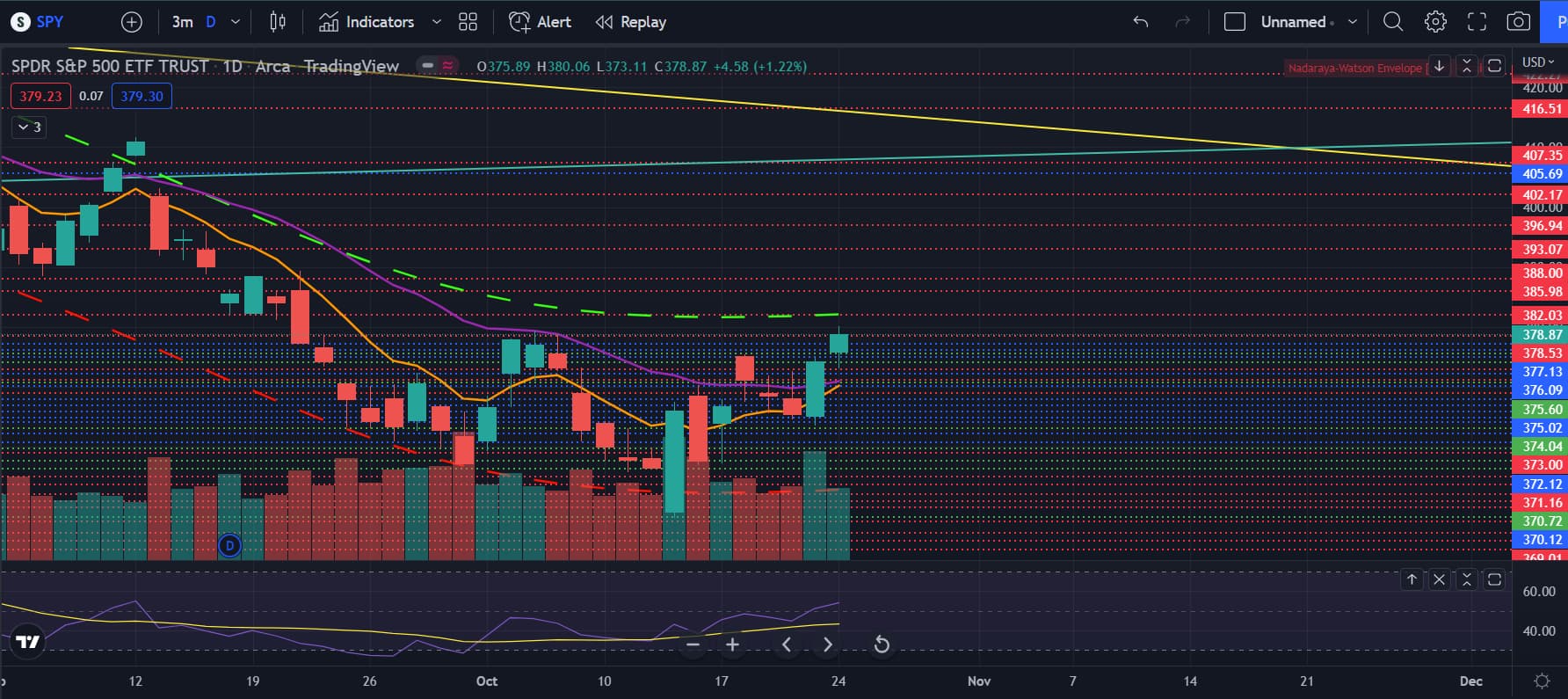This screenshot has height=699, width=1568.
Task: Open the Indicators favorites dropdown arrow
Action: click(437, 22)
